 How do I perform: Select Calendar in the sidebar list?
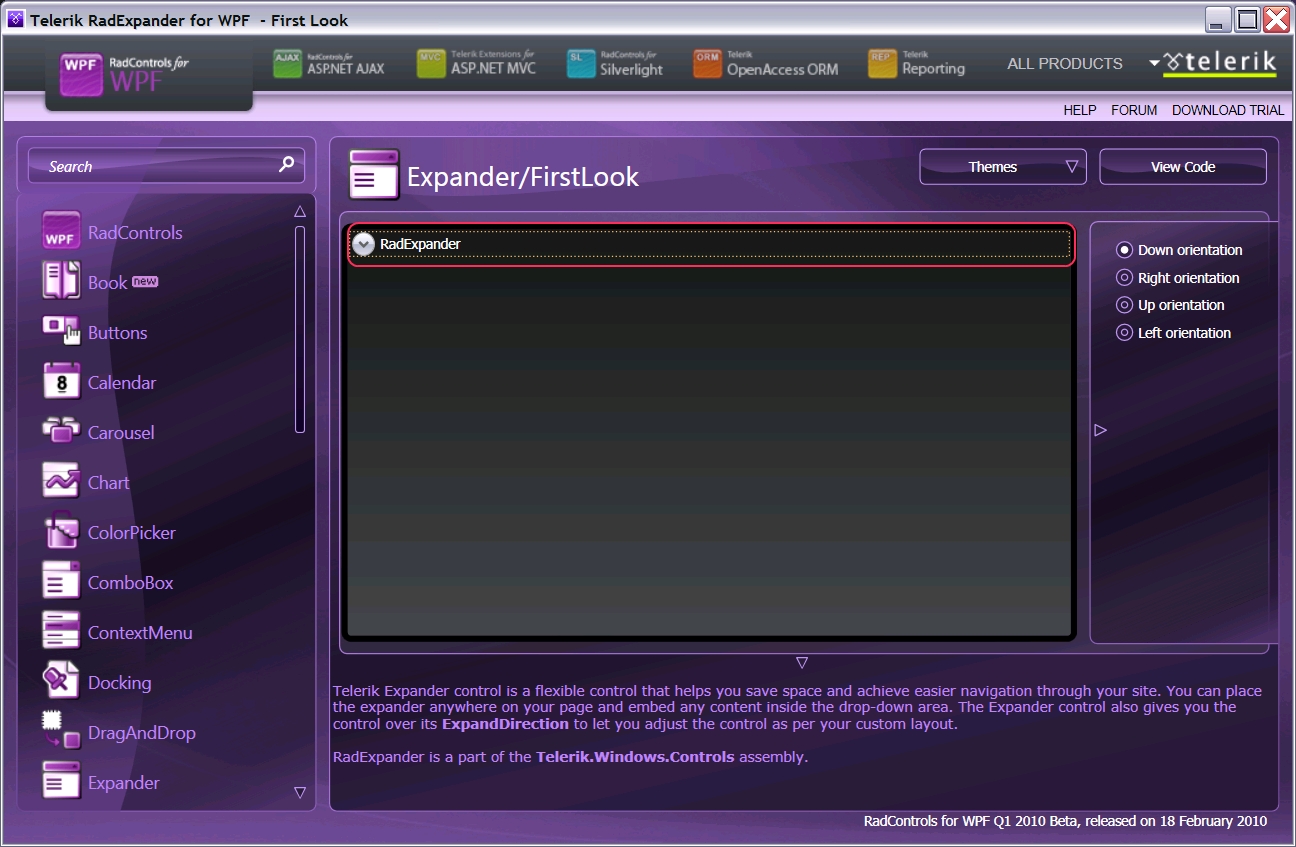(122, 383)
